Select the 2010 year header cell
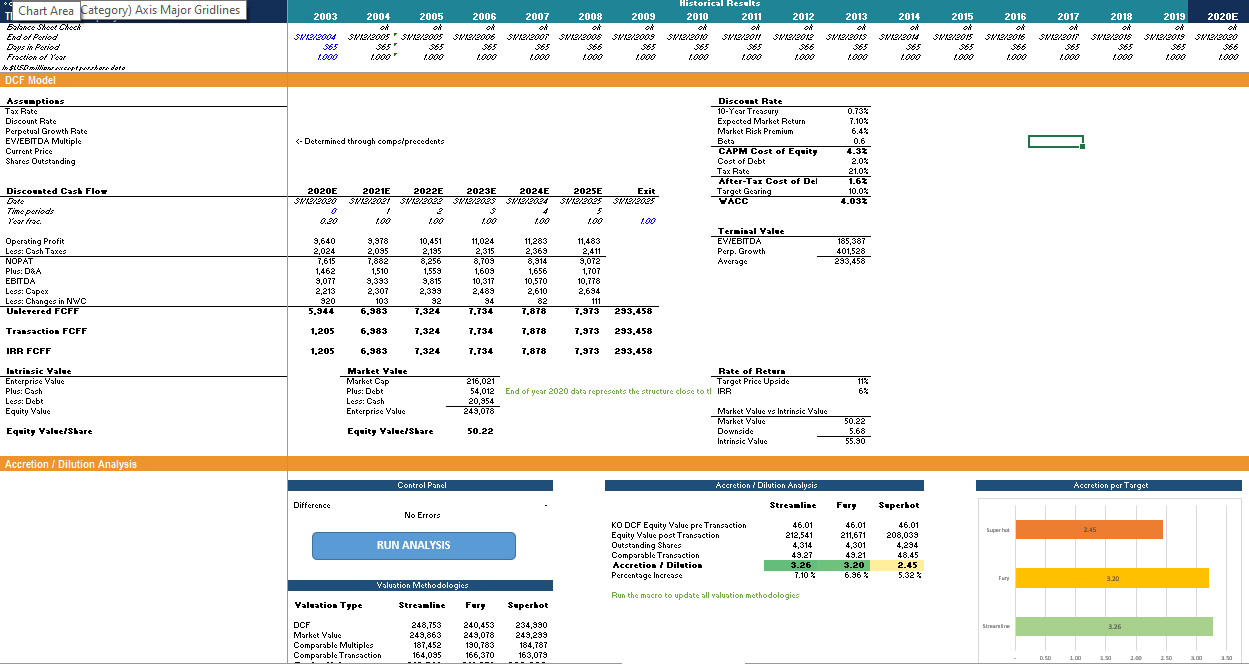This screenshot has height=664, width=1249. tap(697, 17)
